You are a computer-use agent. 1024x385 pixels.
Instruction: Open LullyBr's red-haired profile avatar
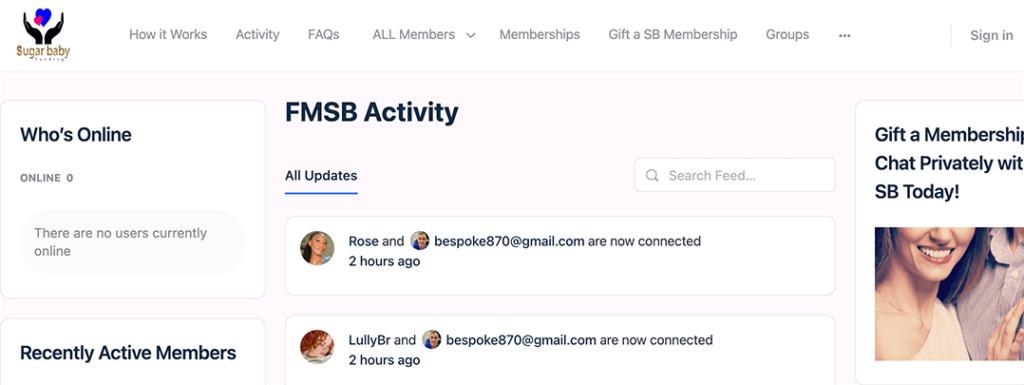click(x=317, y=346)
